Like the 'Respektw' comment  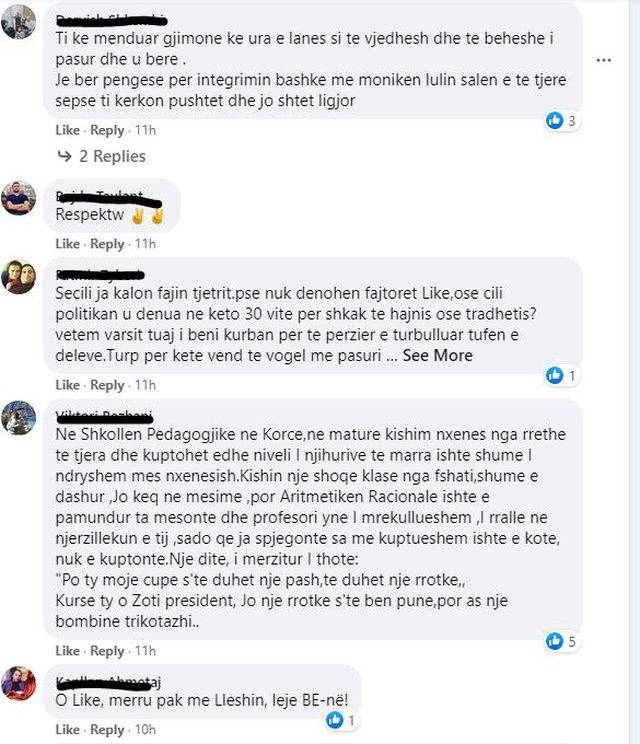point(67,244)
